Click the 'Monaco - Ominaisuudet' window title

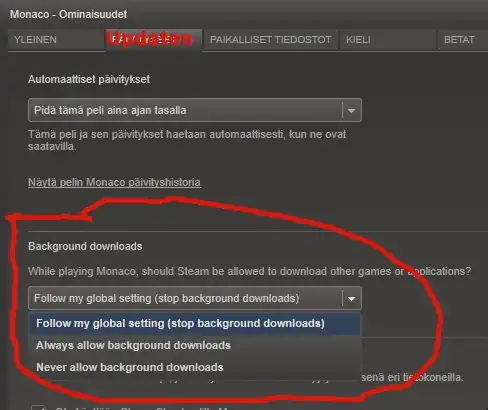[68, 14]
